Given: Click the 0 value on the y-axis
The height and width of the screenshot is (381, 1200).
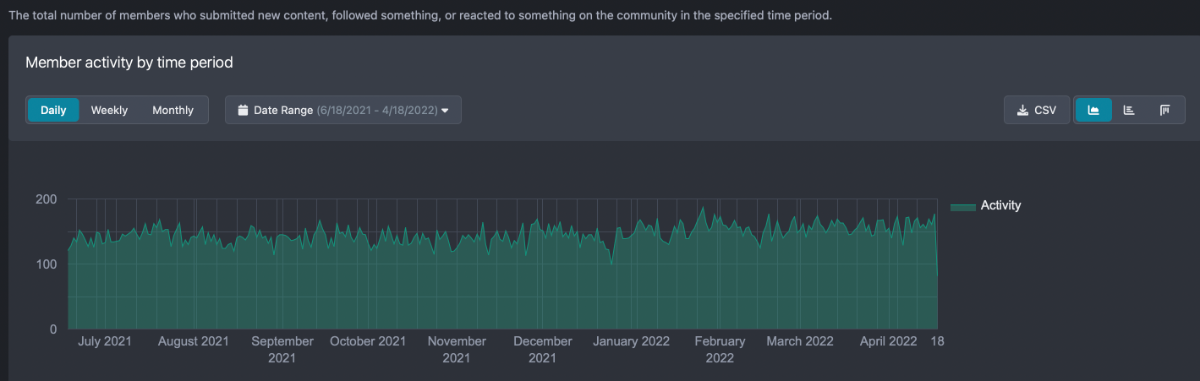Looking at the screenshot, I should pyautogui.click(x=53, y=328).
